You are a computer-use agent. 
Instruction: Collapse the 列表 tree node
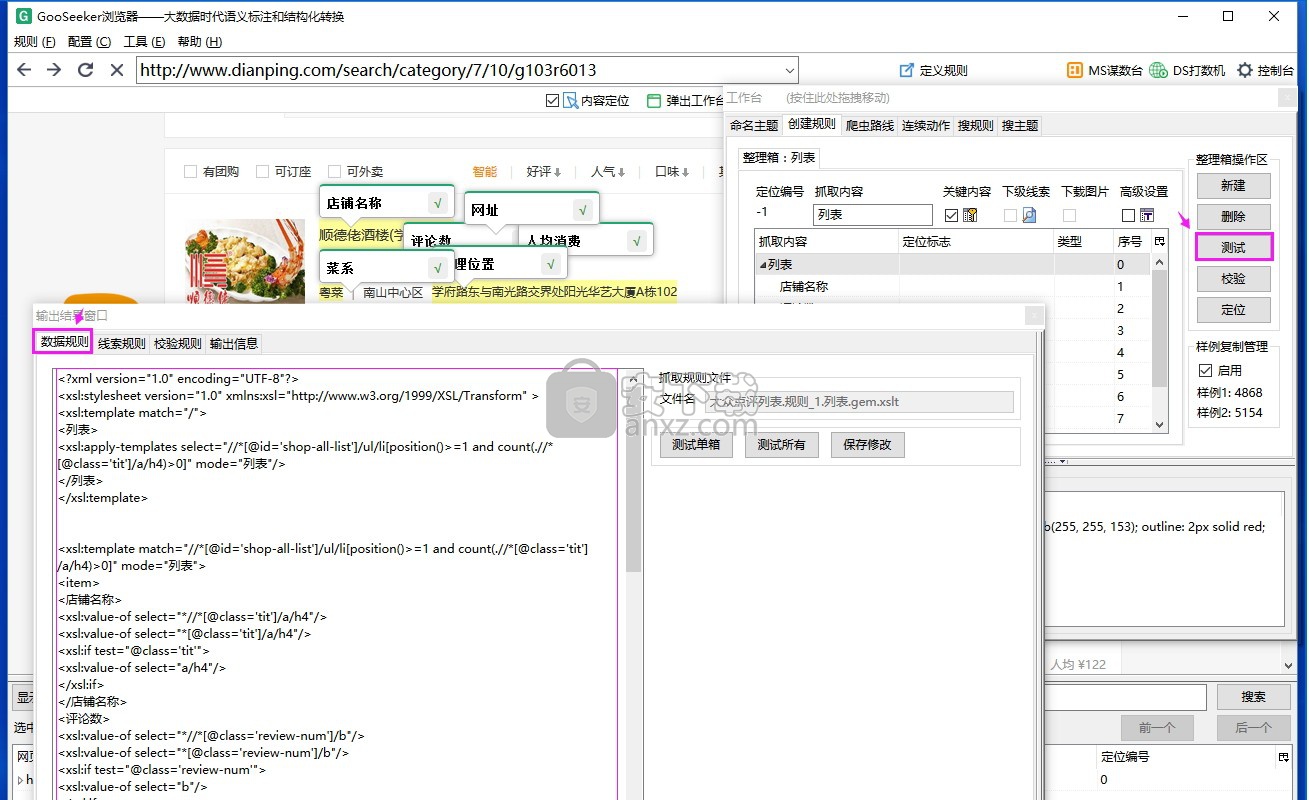[x=762, y=265]
